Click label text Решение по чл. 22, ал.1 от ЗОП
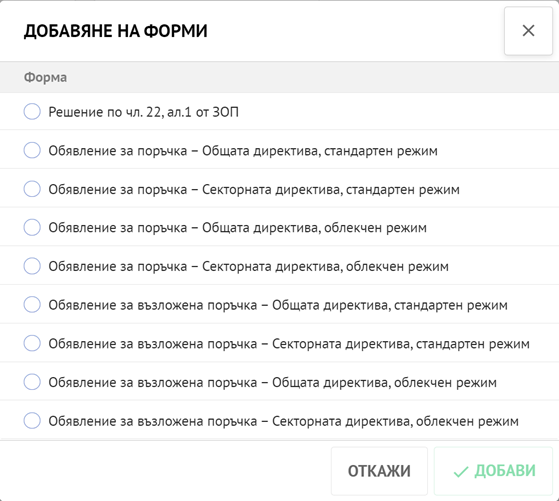559x501 pixels. point(143,112)
